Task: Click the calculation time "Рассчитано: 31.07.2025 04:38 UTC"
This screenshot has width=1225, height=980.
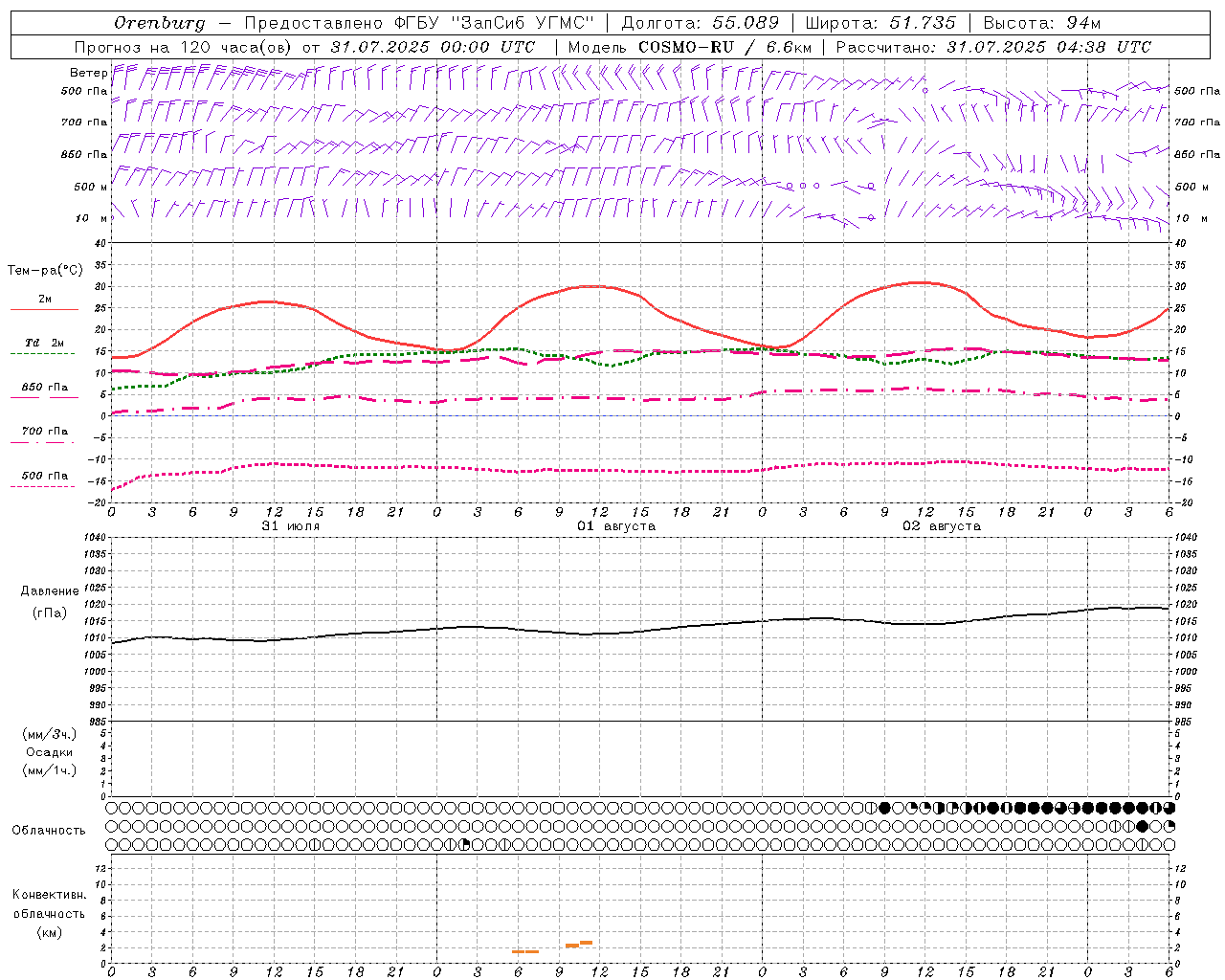Action: tap(993, 47)
